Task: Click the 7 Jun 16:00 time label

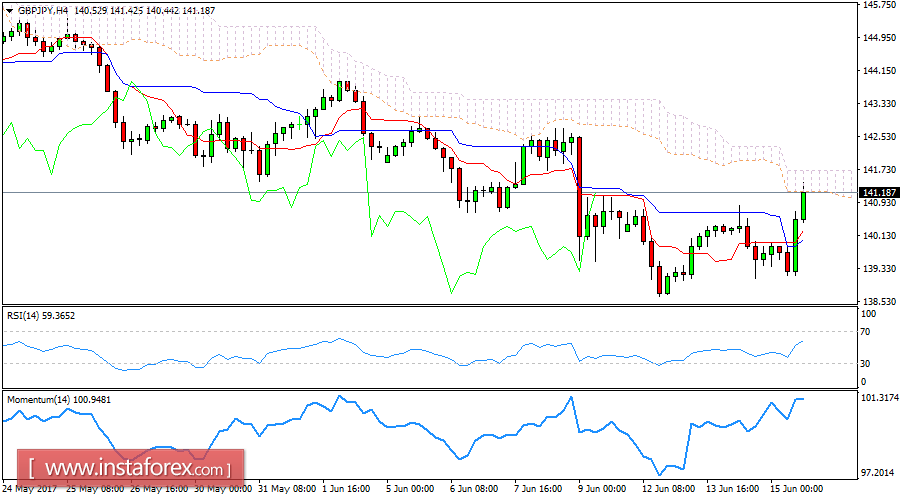Action: tap(538, 489)
